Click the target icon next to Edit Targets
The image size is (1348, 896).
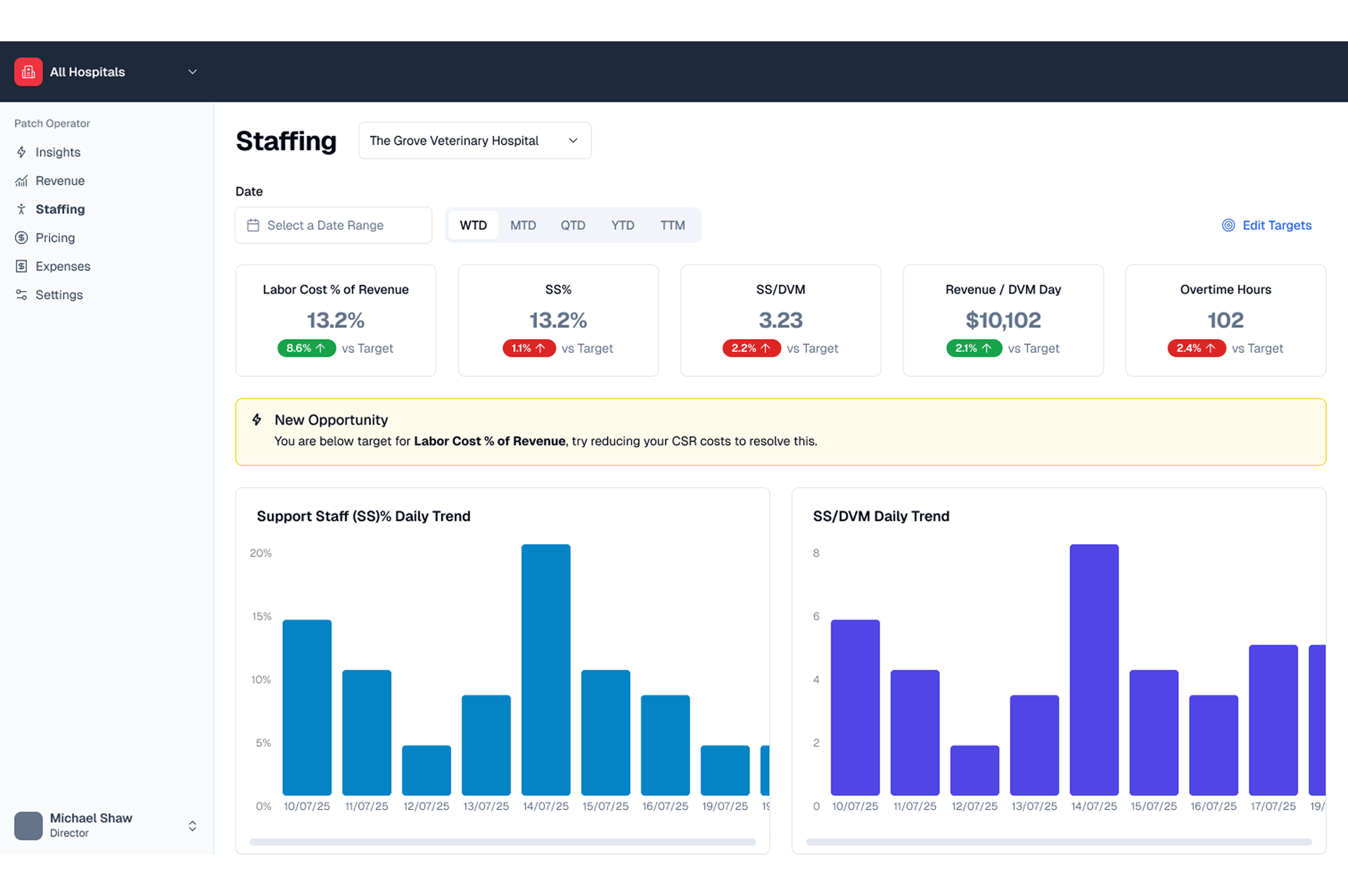(x=1228, y=225)
